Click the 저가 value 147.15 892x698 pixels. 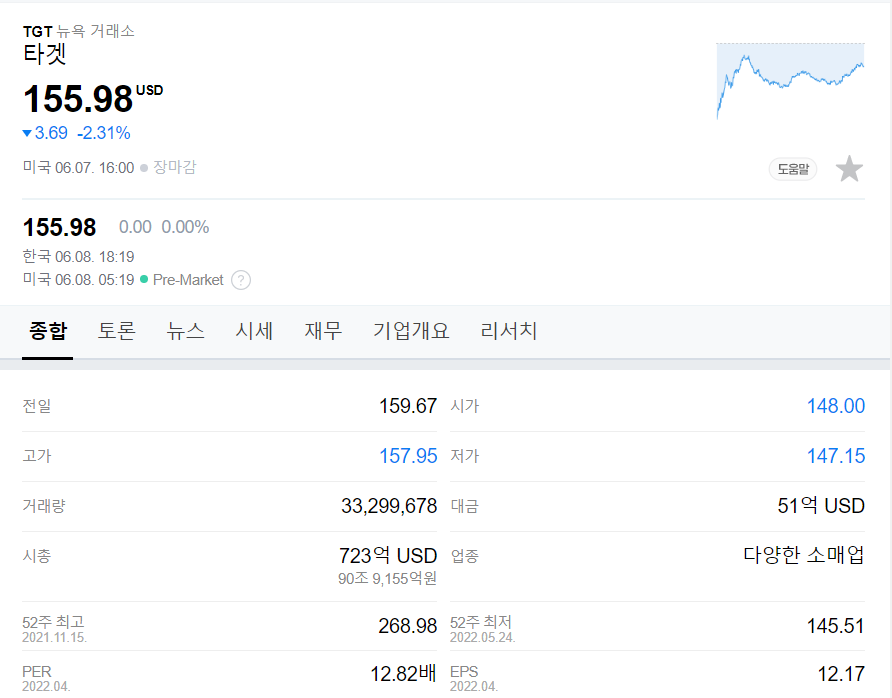tap(836, 456)
